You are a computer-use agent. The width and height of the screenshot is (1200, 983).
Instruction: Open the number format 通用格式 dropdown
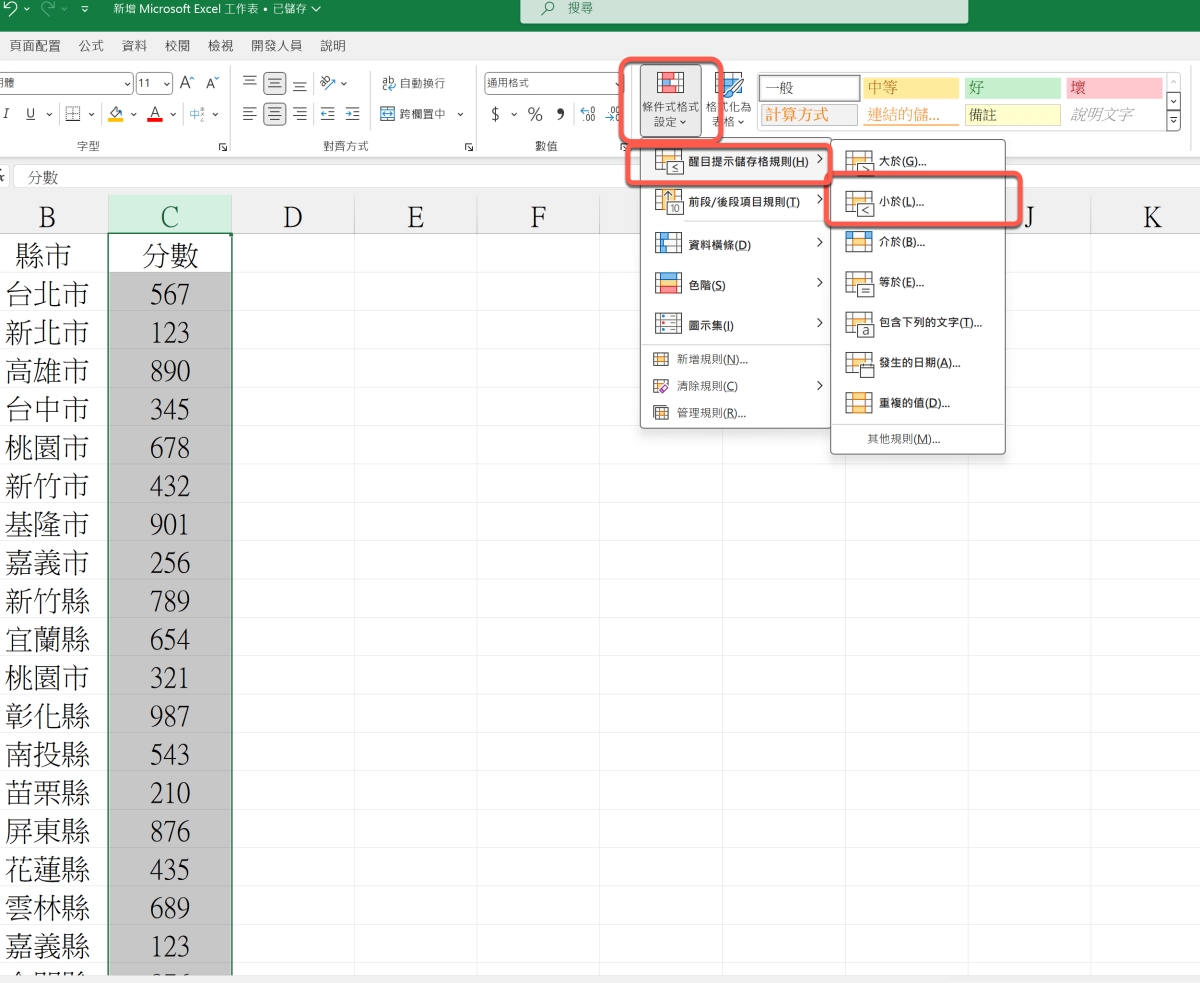(x=614, y=84)
